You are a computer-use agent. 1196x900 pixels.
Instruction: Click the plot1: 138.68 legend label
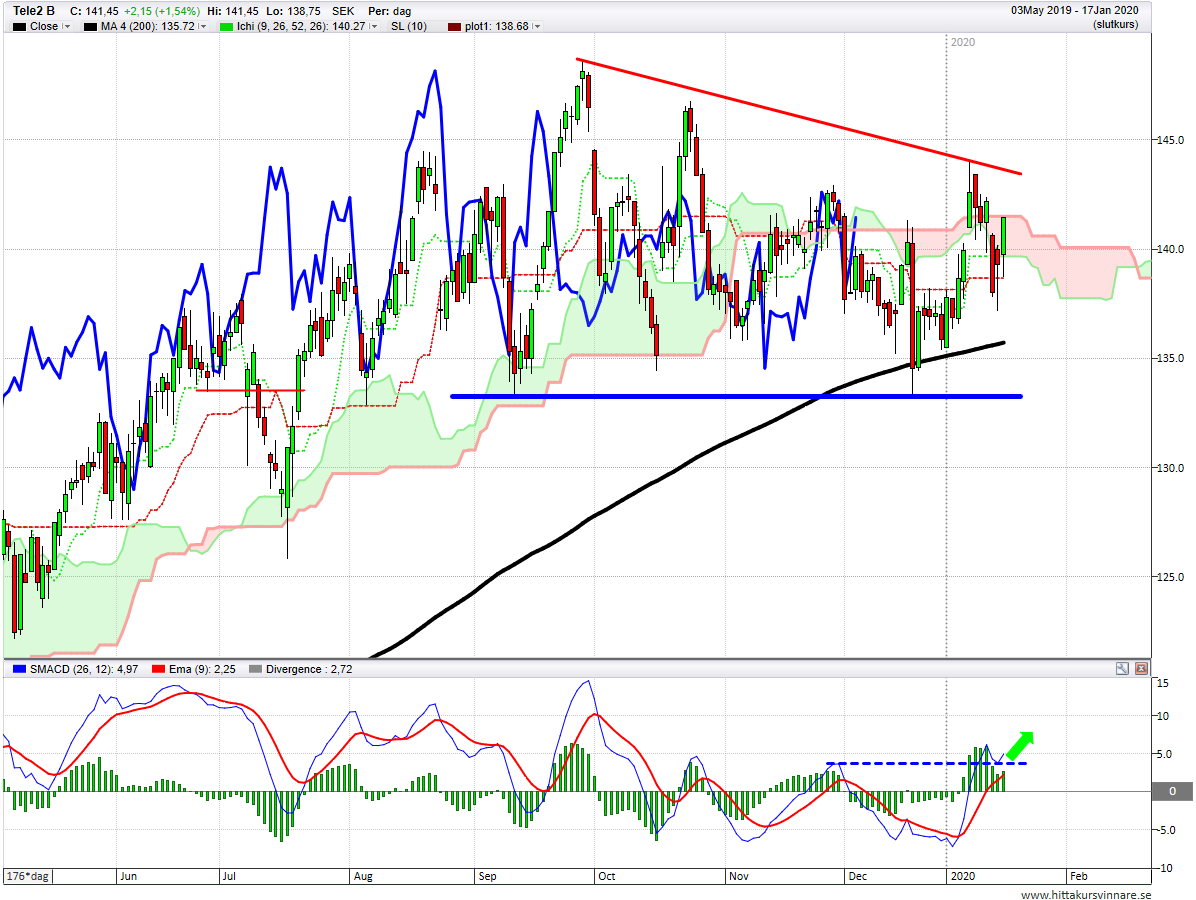pyautogui.click(x=497, y=26)
